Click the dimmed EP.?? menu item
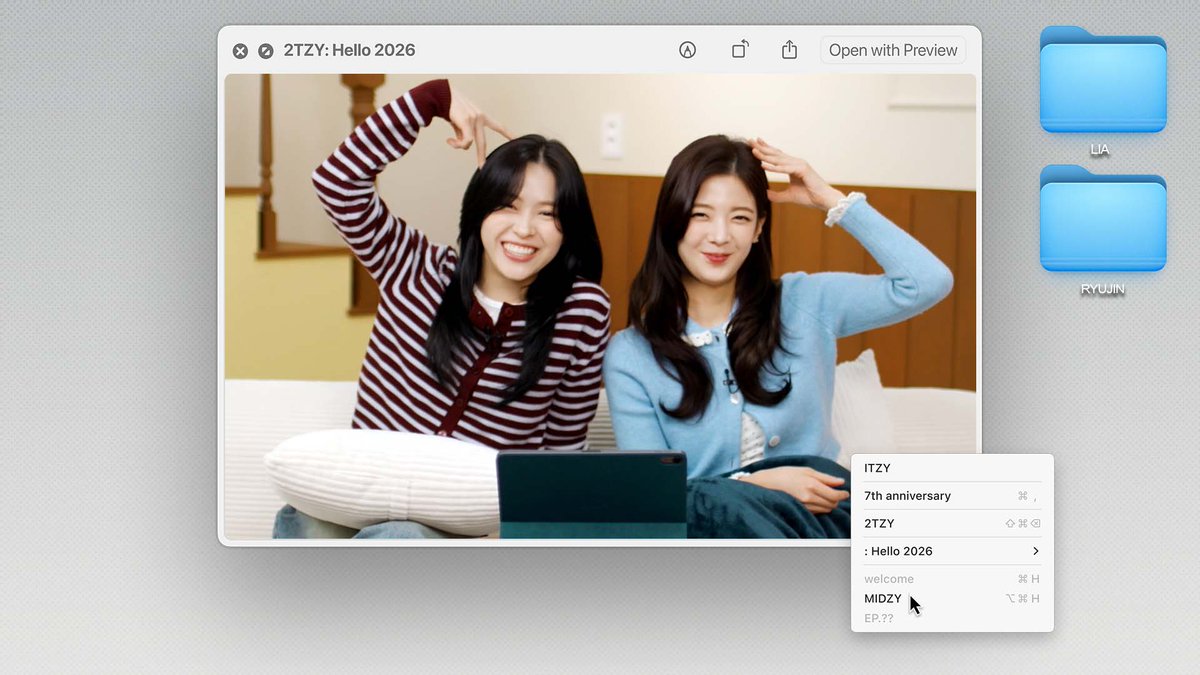The image size is (1200, 675). point(878,618)
